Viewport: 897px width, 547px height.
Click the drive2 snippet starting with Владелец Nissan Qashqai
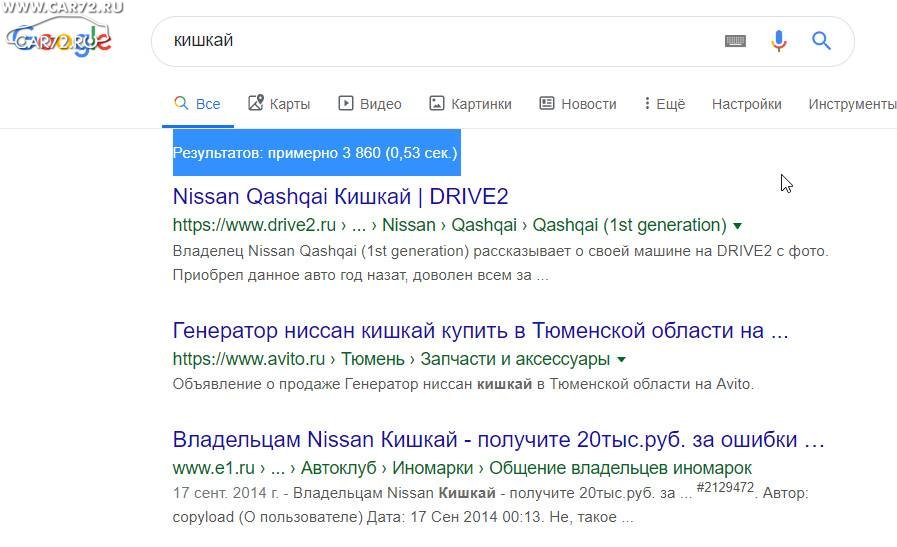pyautogui.click(x=501, y=263)
